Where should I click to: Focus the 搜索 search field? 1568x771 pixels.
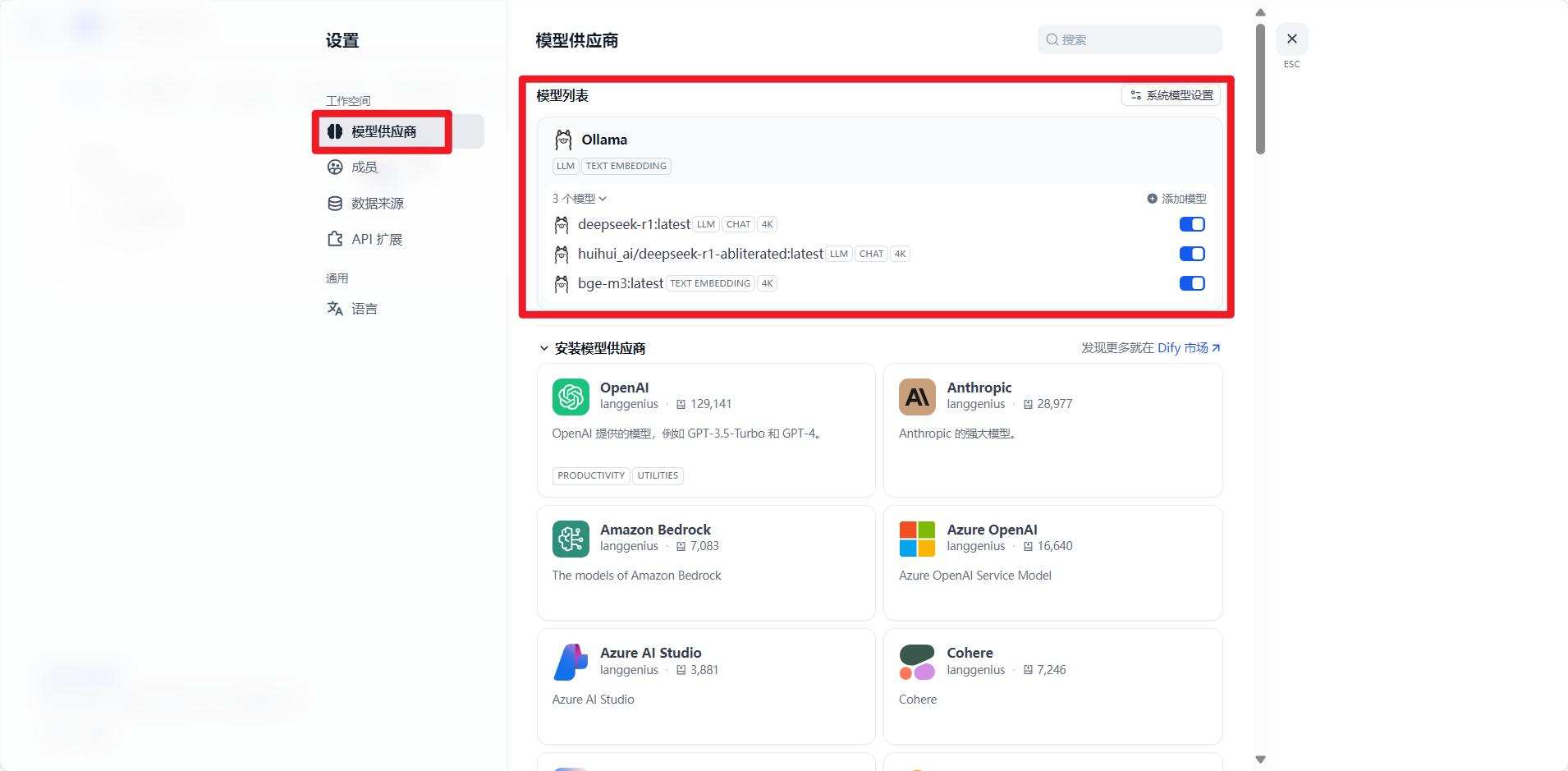(x=1130, y=39)
